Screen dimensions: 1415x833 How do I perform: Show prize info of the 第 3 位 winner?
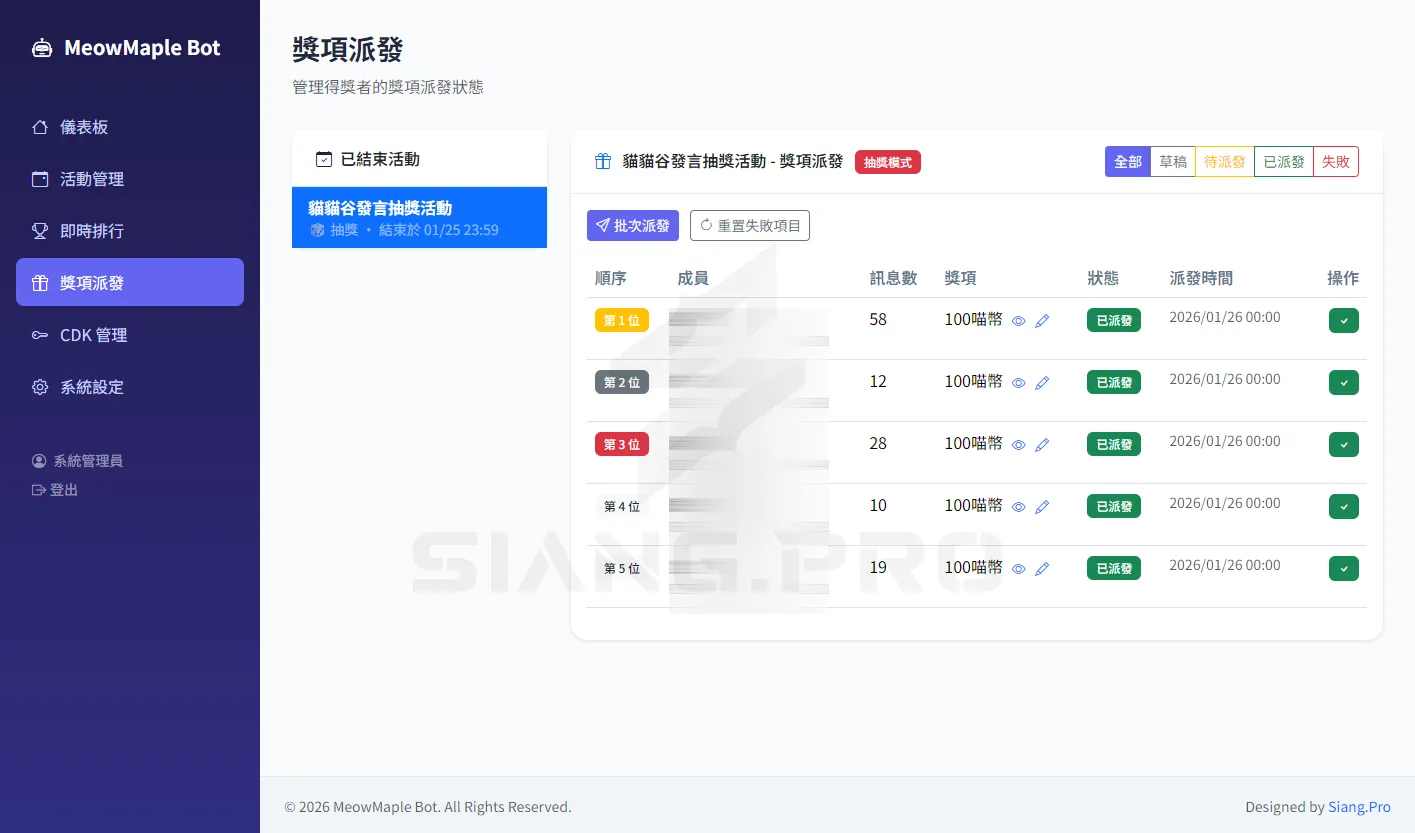click(1018, 444)
